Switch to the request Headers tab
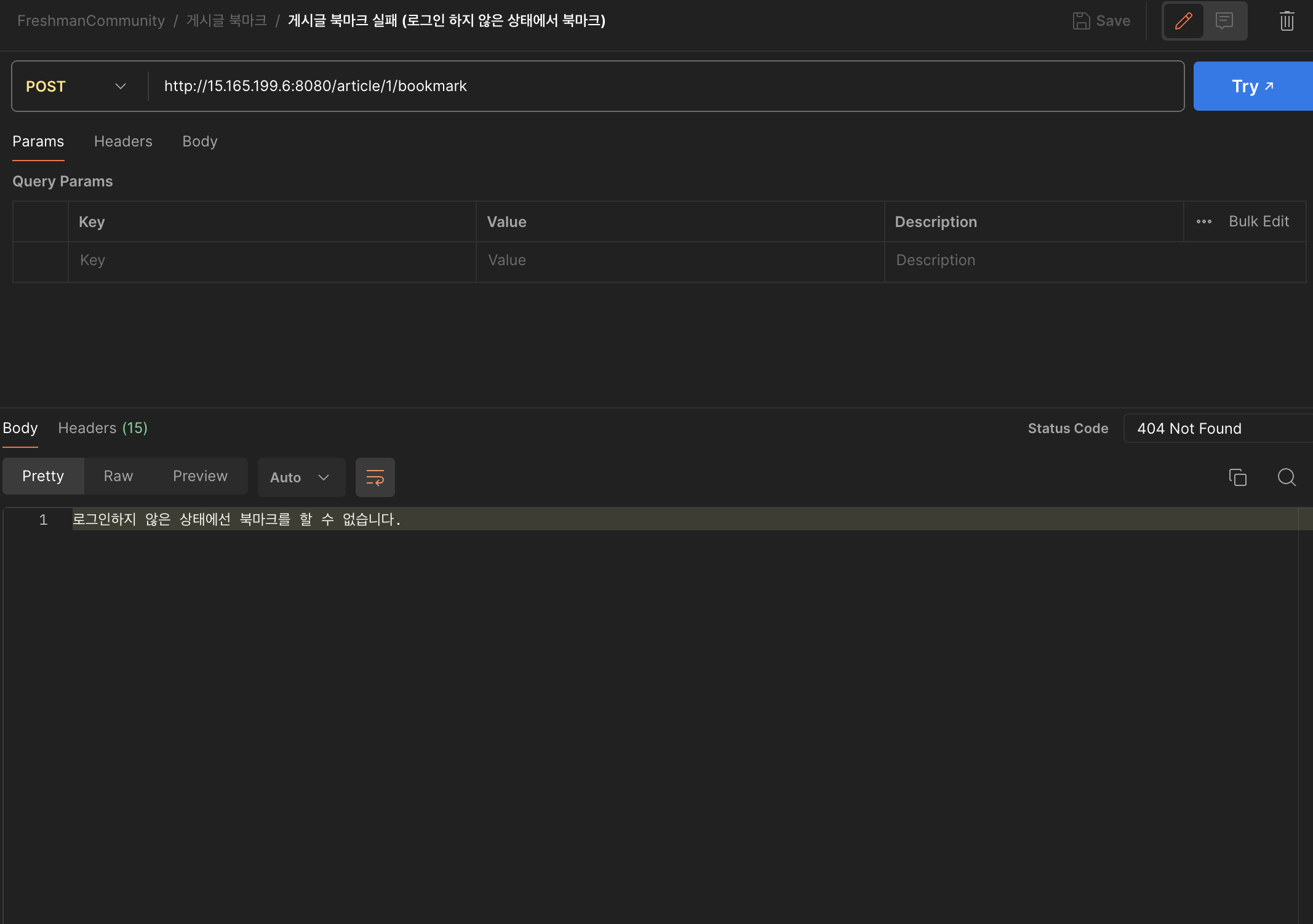The height and width of the screenshot is (924, 1313). [123, 141]
